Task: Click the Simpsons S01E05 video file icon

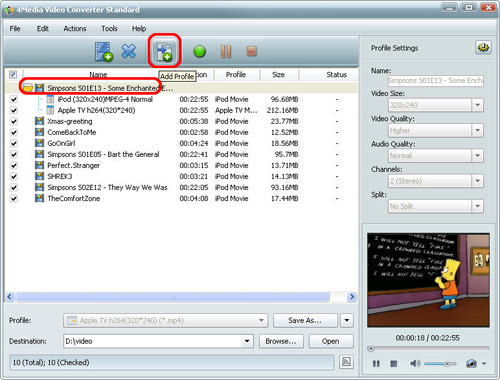Action: coord(39,154)
